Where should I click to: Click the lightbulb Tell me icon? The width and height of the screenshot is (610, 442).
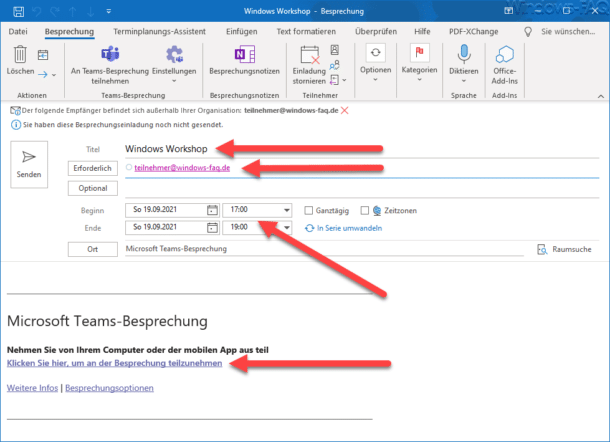click(x=528, y=32)
